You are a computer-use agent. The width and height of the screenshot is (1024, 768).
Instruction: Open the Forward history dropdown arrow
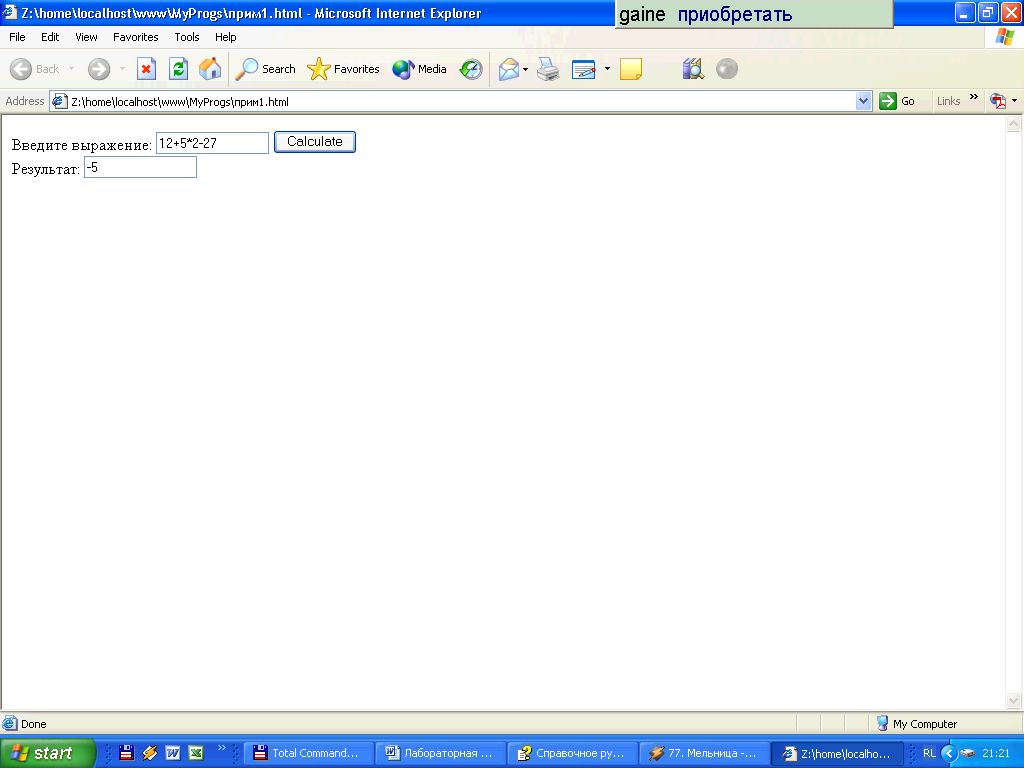click(x=122, y=69)
